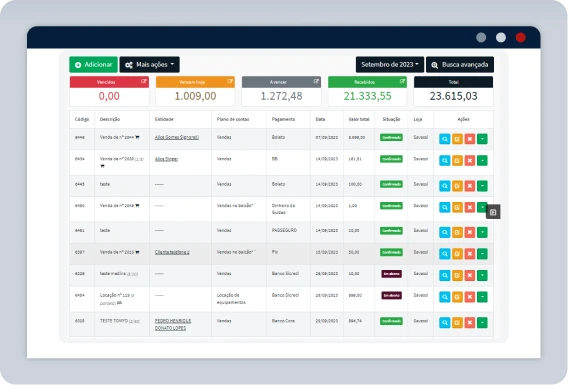View details of the Cliente telefone row
Viewport: 568px width, 385px height.
click(x=444, y=254)
